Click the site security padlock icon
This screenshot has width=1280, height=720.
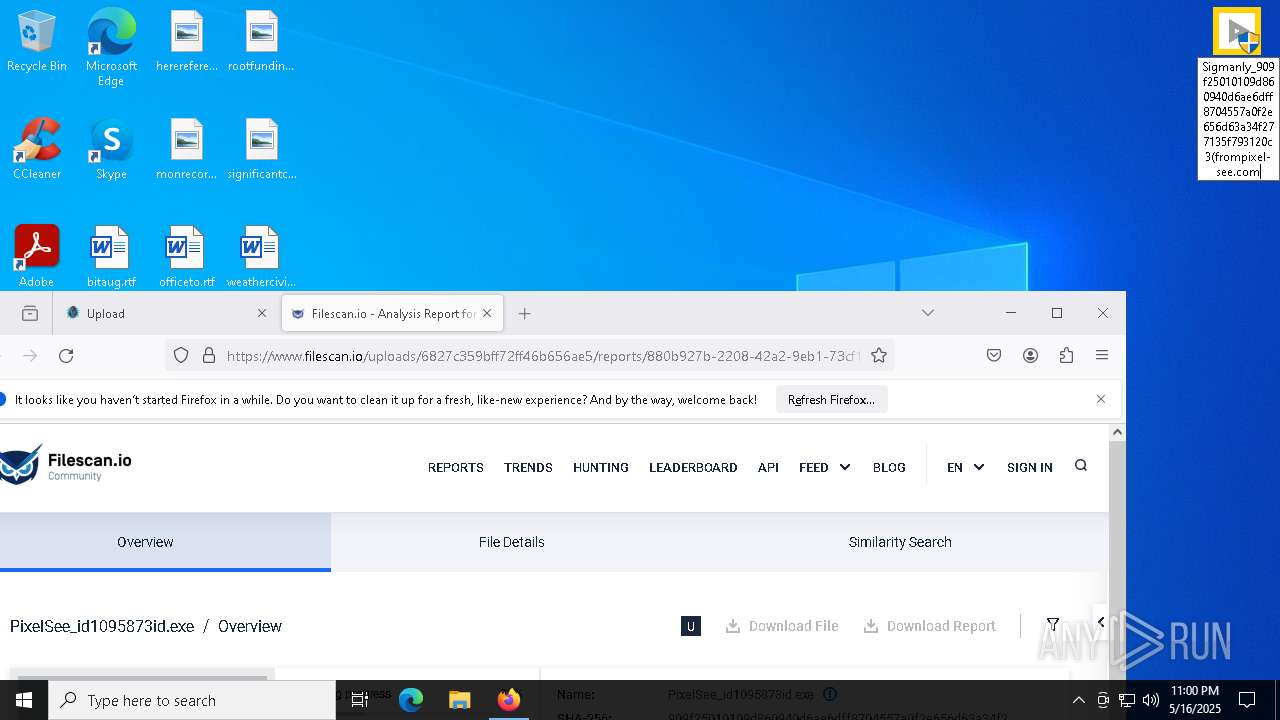click(x=209, y=355)
